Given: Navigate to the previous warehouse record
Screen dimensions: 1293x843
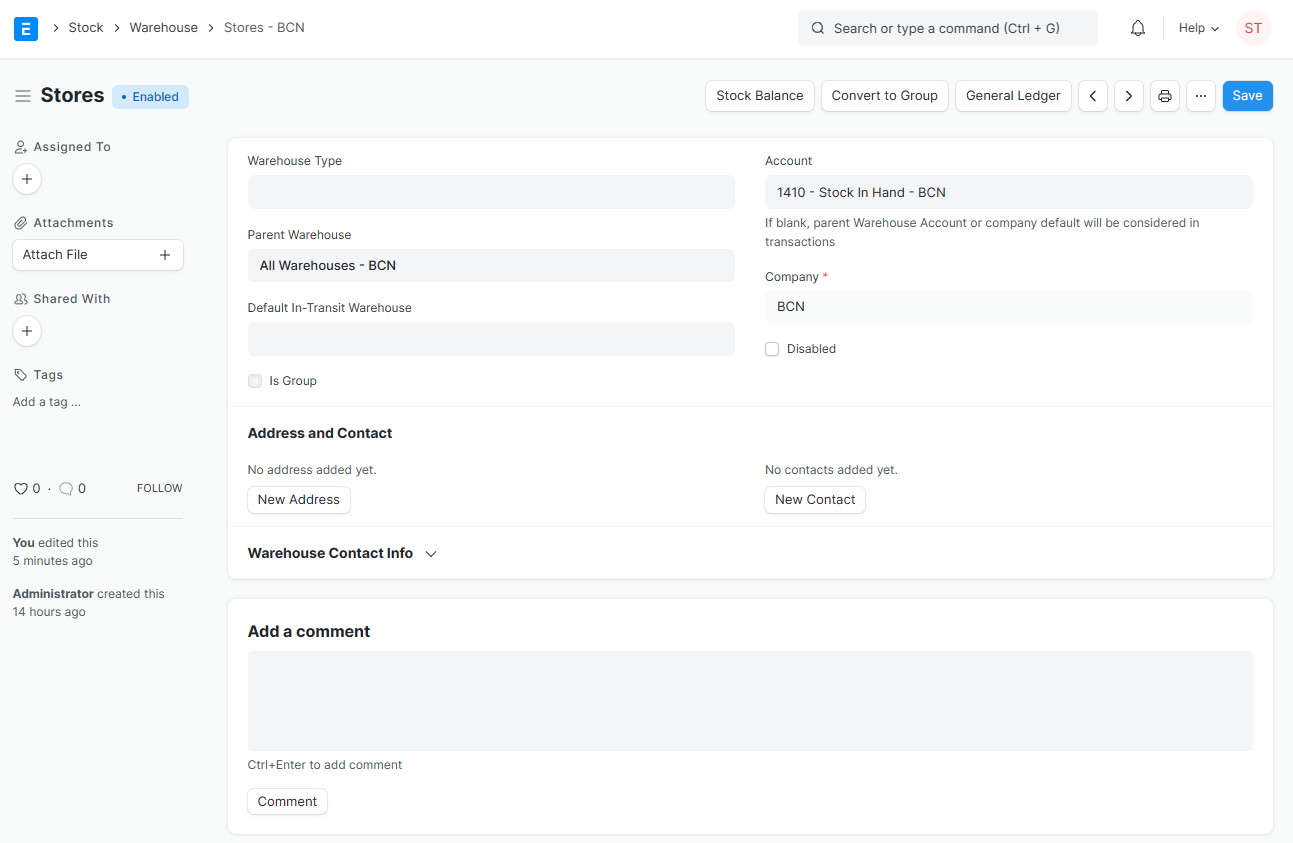Looking at the screenshot, I should (x=1092, y=95).
